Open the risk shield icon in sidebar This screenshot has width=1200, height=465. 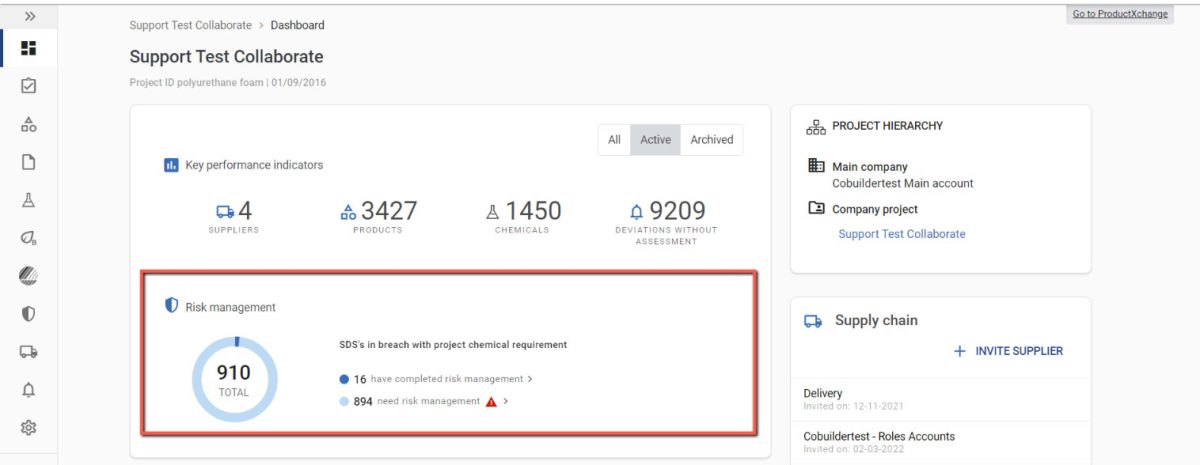point(28,314)
